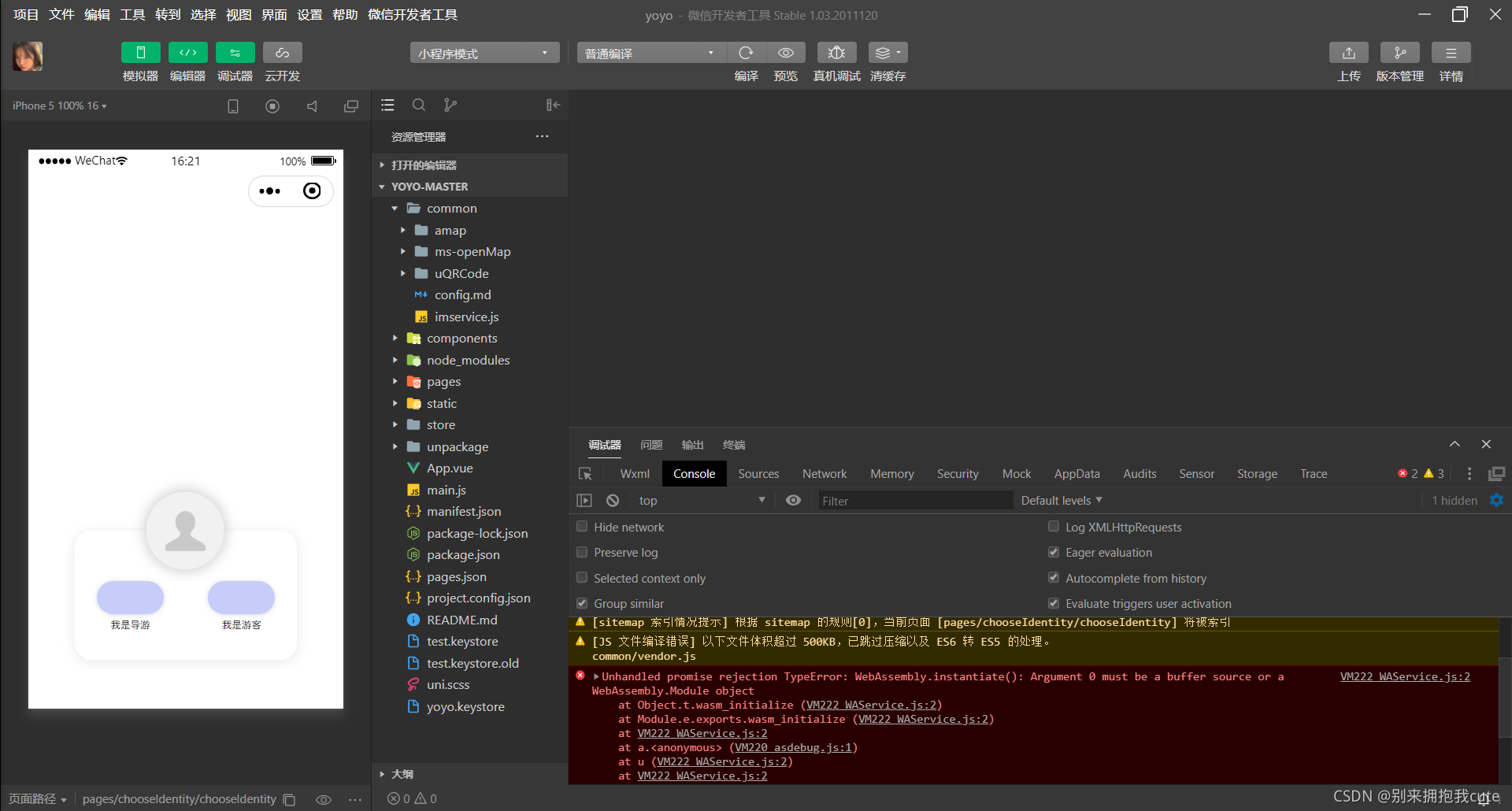This screenshot has width=1512, height=811.
Task: Click the user avatar in toolbar
Action: pos(28,56)
